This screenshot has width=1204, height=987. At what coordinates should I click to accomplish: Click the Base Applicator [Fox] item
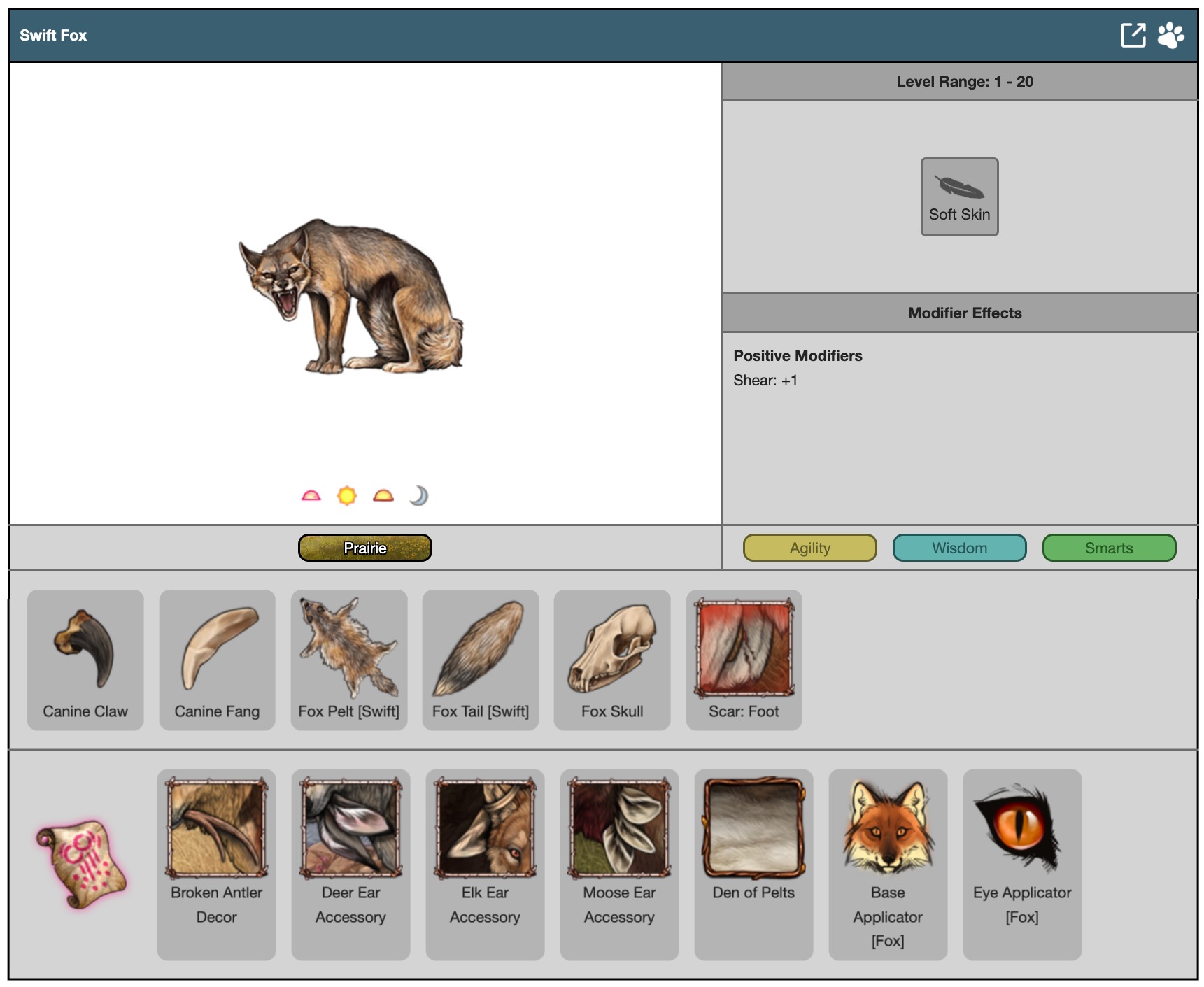[x=888, y=863]
